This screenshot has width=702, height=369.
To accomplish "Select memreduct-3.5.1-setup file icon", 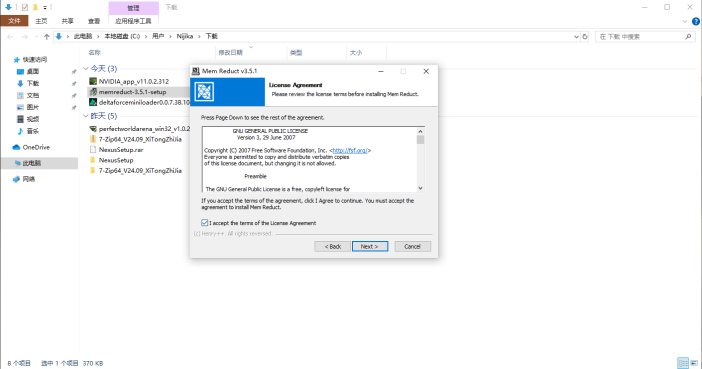I will click(93, 92).
